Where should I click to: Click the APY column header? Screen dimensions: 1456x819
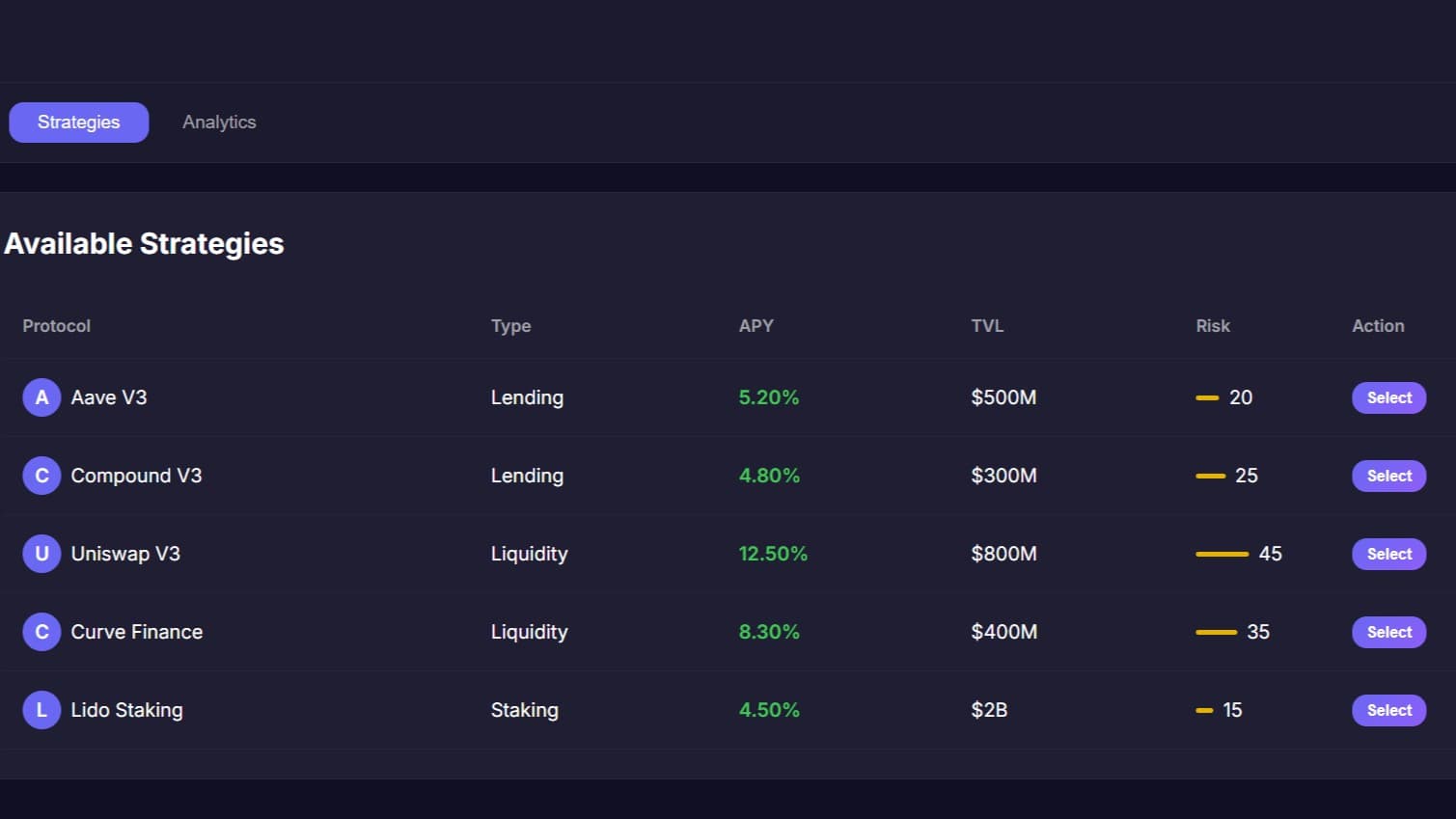[x=755, y=326]
